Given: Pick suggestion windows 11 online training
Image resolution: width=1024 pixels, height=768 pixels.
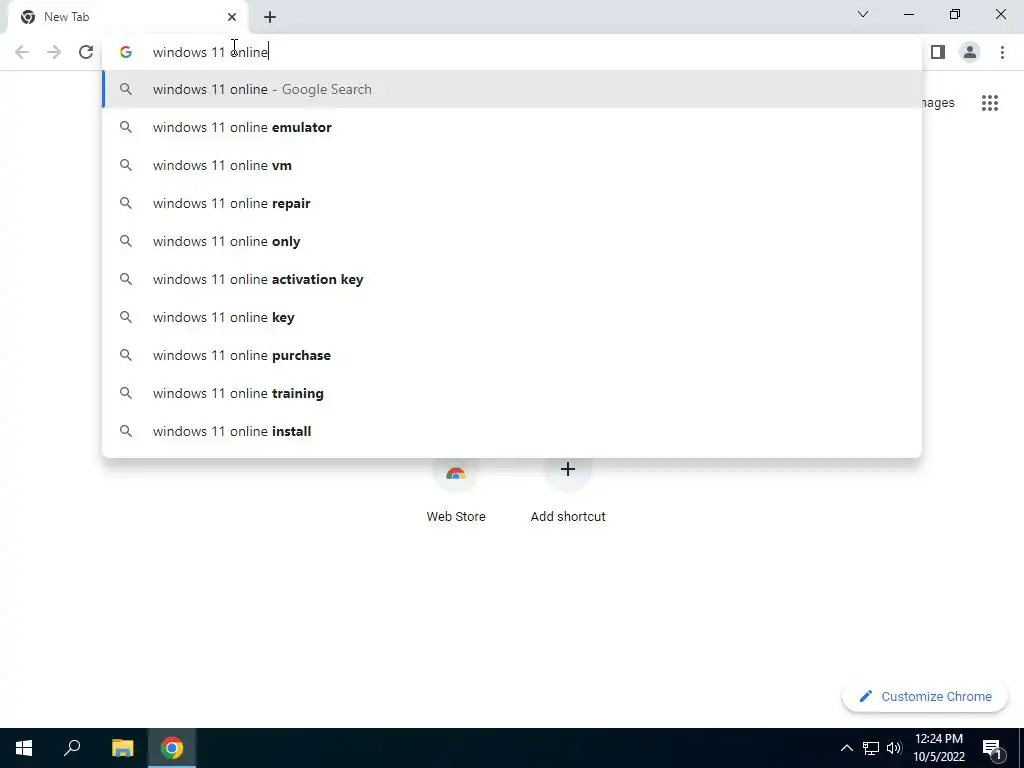Looking at the screenshot, I should [x=512, y=392].
